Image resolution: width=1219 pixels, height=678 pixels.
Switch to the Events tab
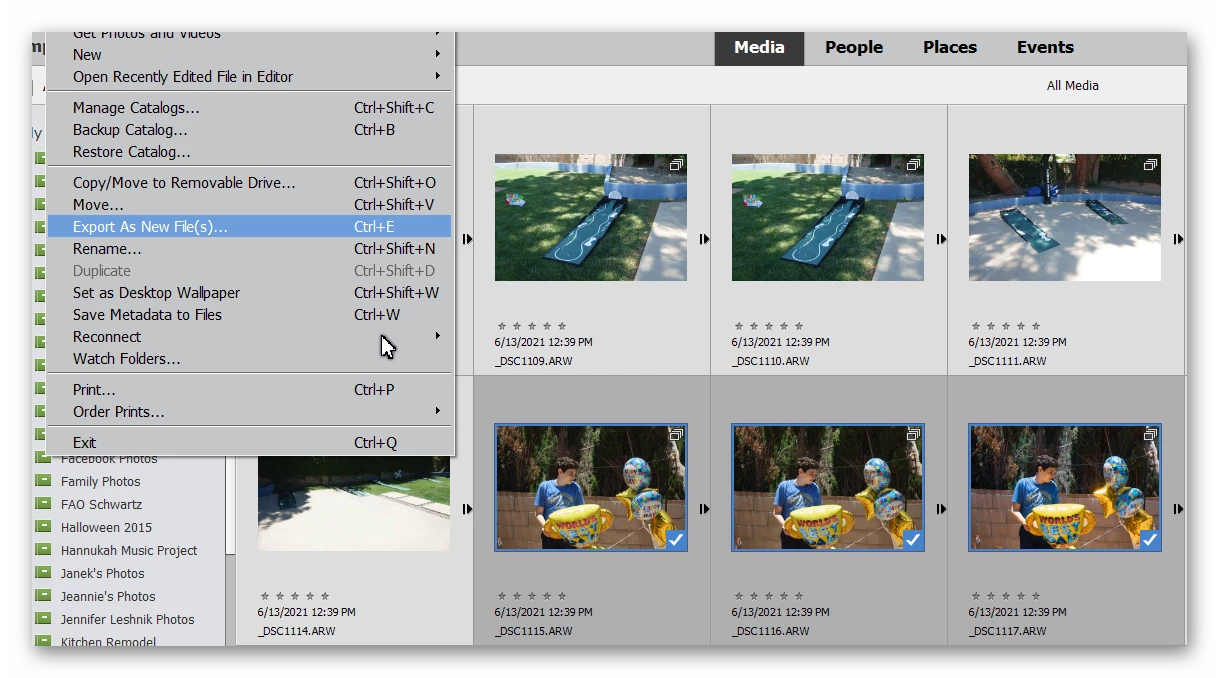(x=1045, y=48)
